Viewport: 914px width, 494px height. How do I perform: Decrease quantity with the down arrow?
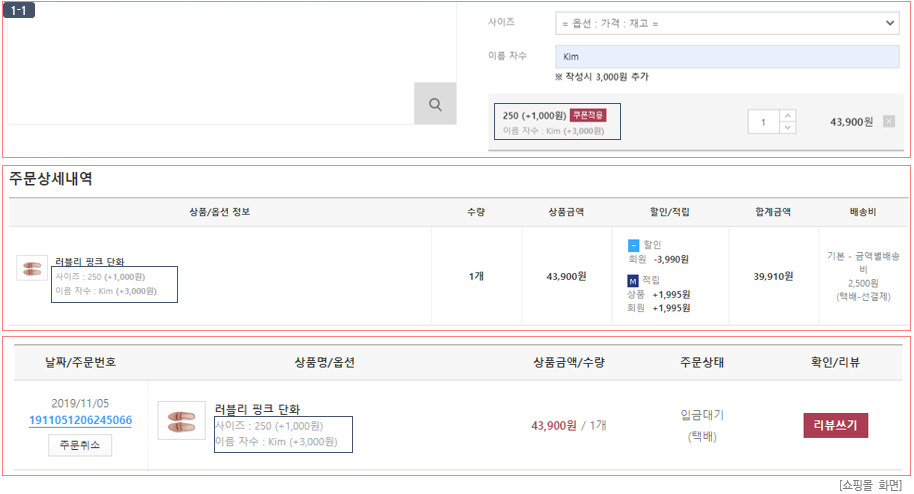(x=788, y=128)
